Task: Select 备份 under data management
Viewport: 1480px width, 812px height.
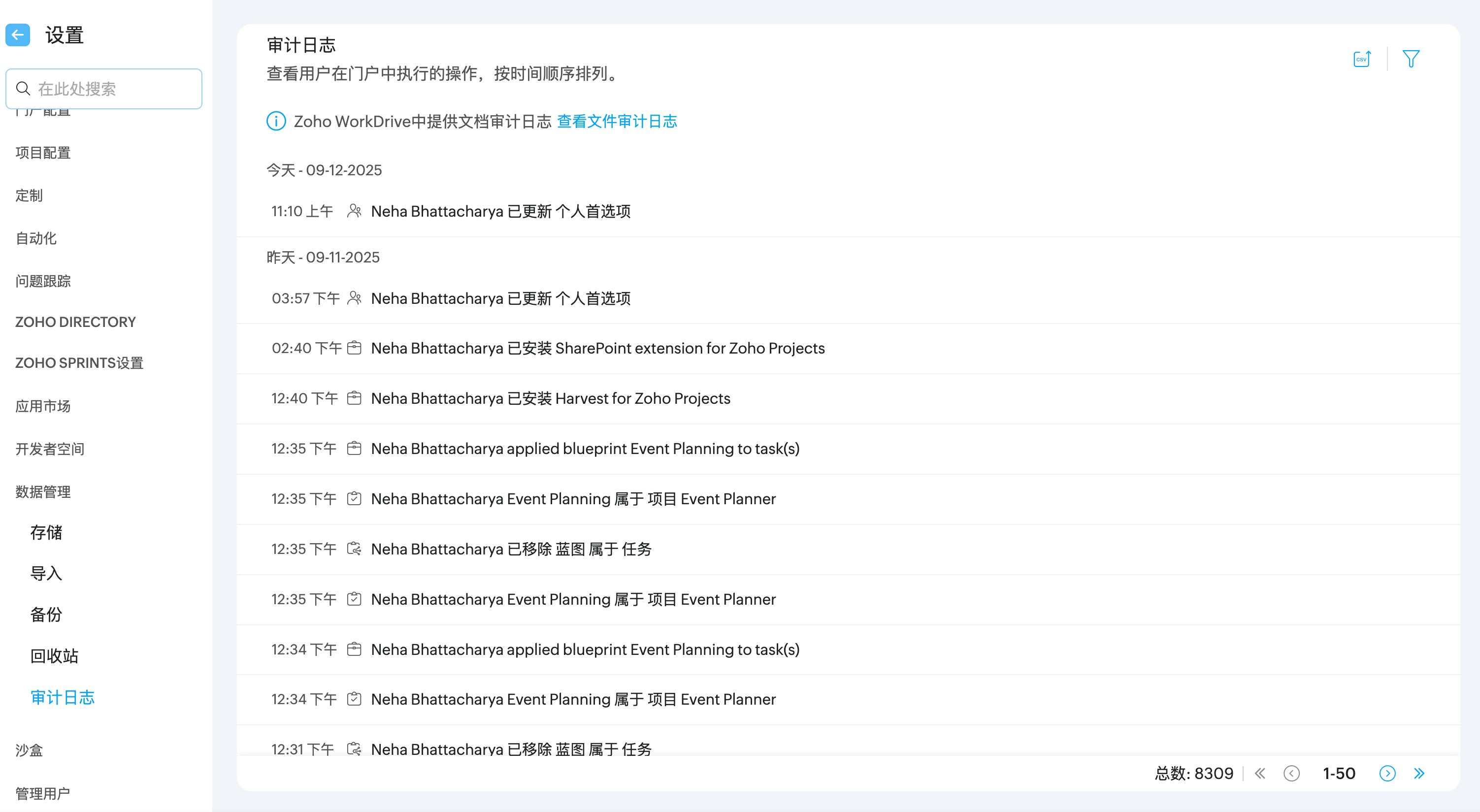Action: click(46, 615)
